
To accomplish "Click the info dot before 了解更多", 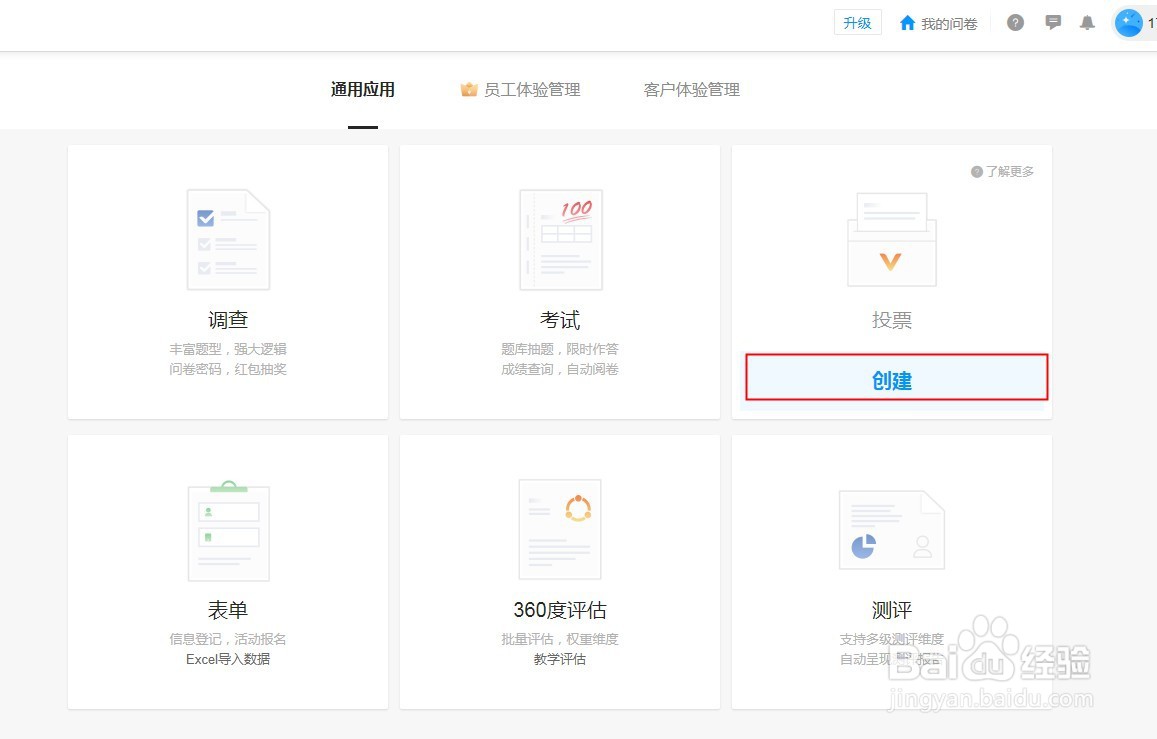I will 977,171.
